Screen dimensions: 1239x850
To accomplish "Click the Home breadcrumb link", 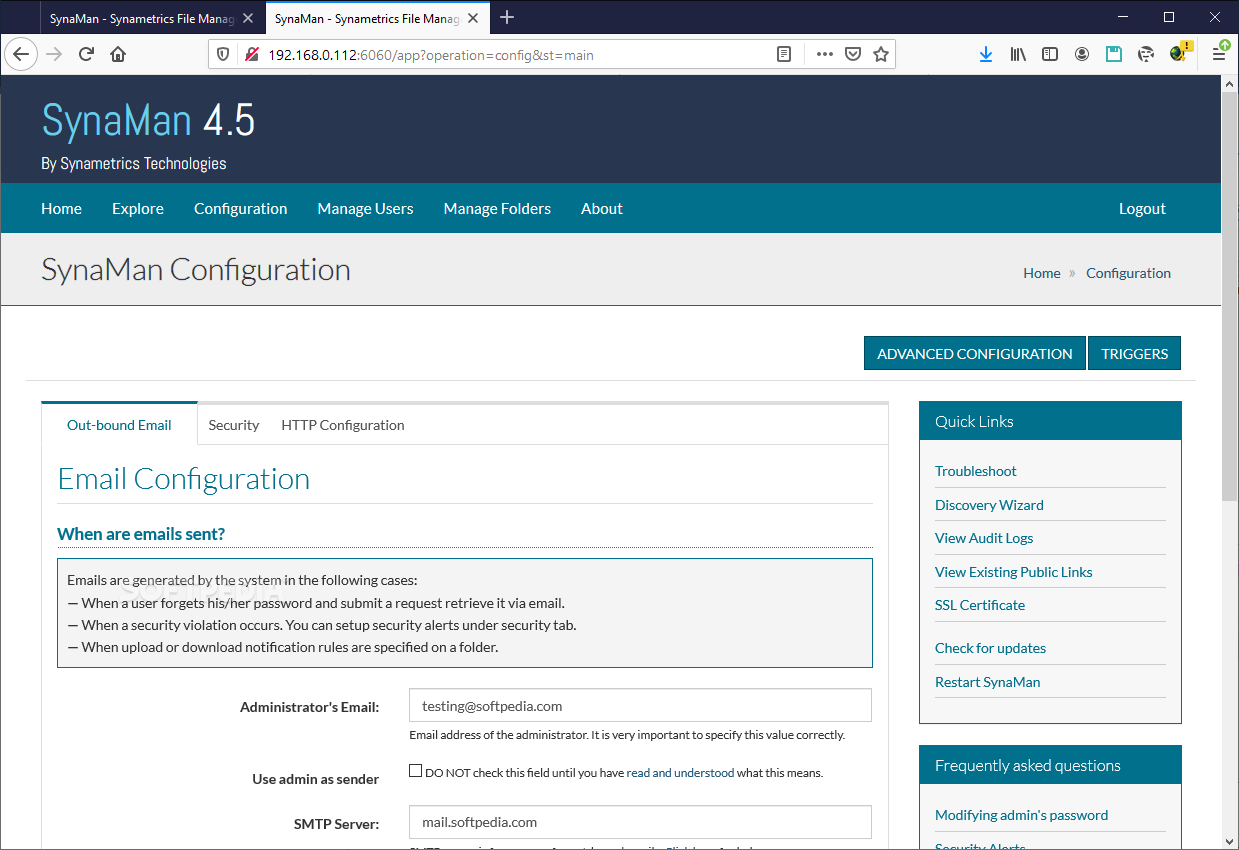I will [x=1041, y=273].
